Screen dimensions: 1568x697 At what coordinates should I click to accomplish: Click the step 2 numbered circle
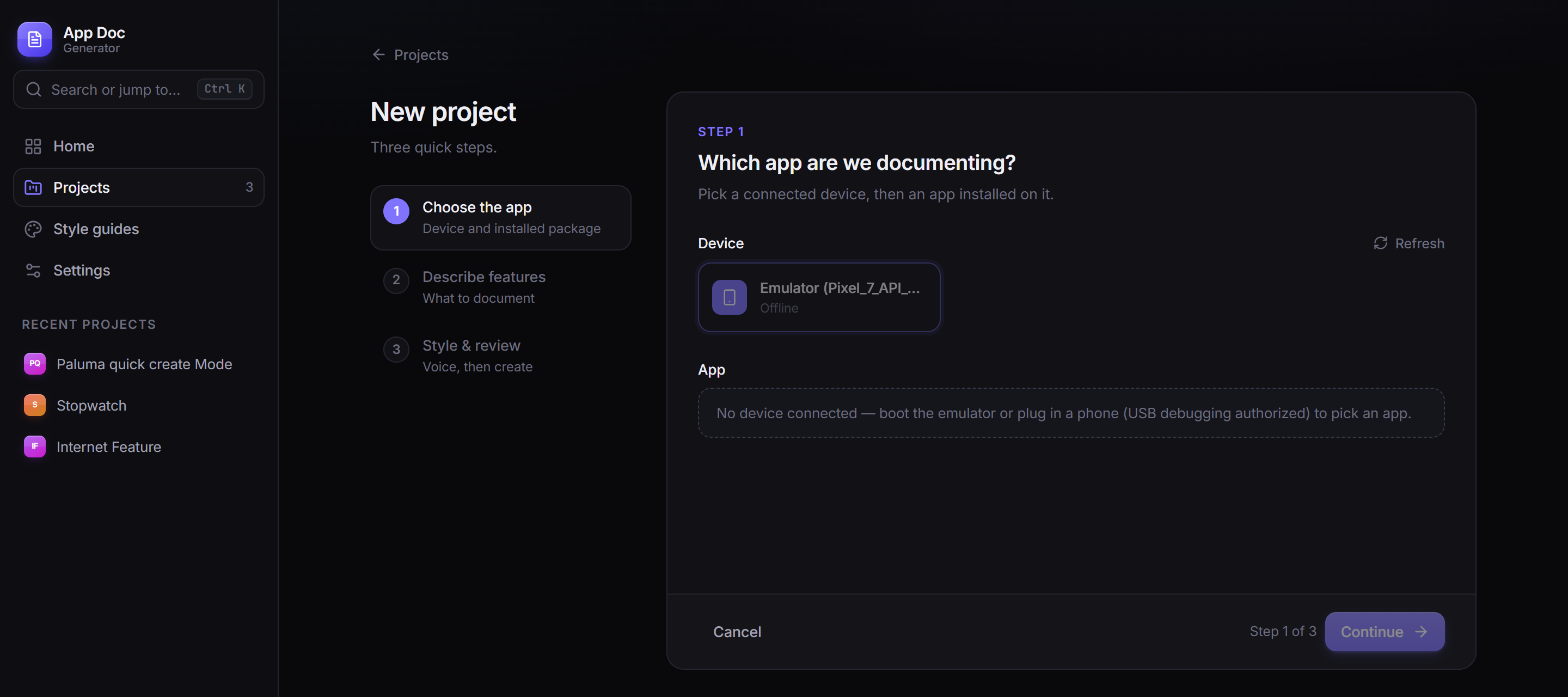[x=396, y=280]
